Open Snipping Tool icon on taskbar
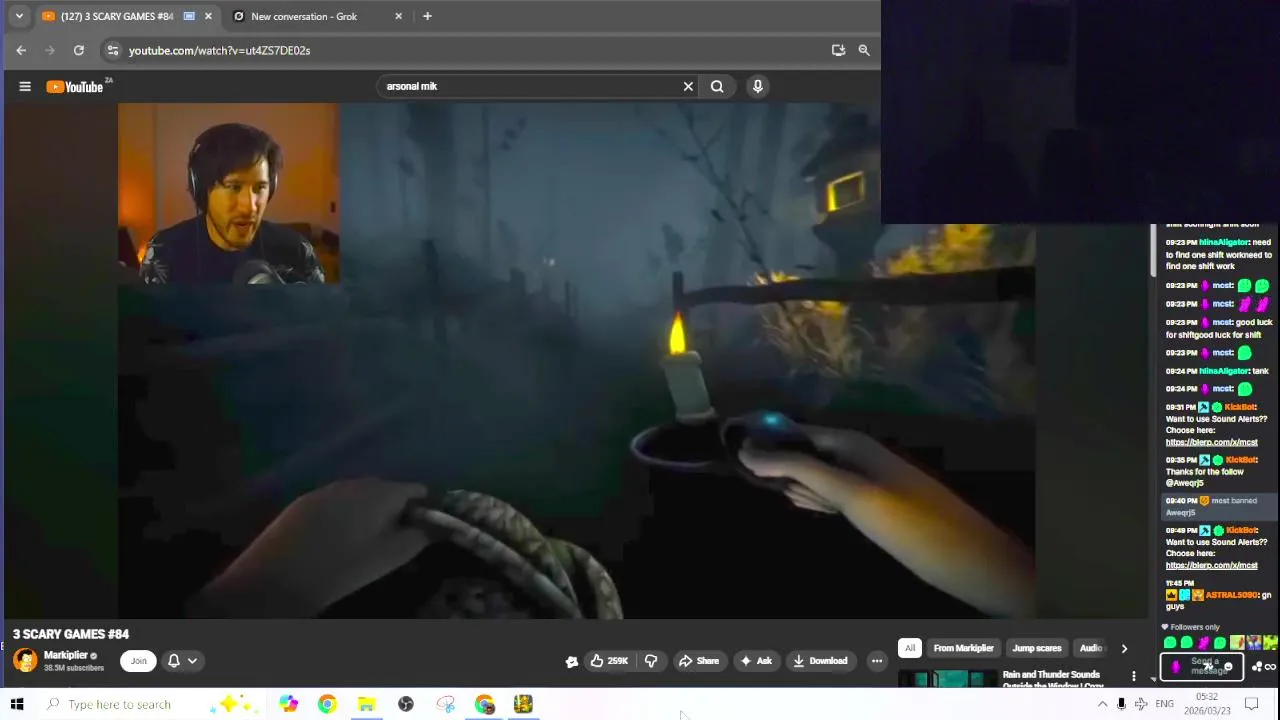The image size is (1280, 720). (x=445, y=704)
